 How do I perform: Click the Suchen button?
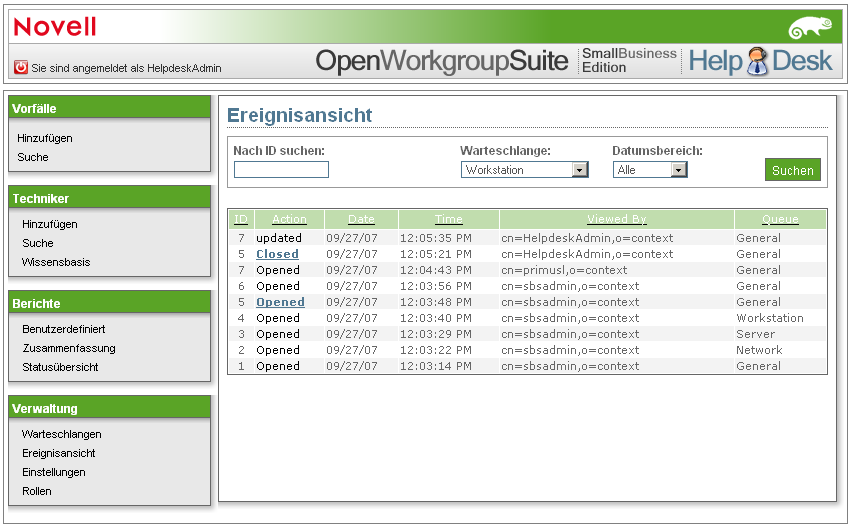pyautogui.click(x=792, y=170)
